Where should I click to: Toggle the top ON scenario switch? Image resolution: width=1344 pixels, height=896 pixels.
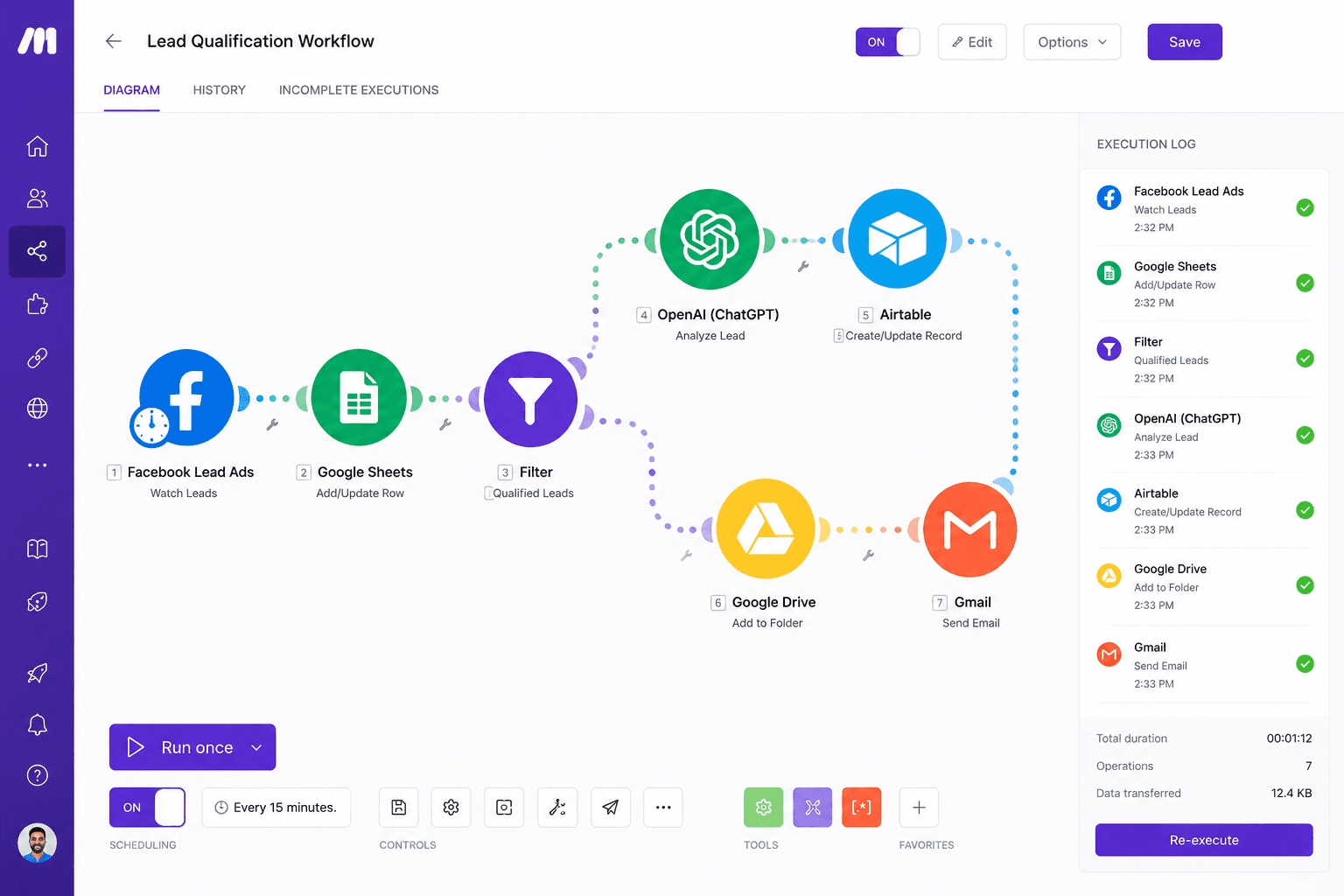[x=887, y=42]
